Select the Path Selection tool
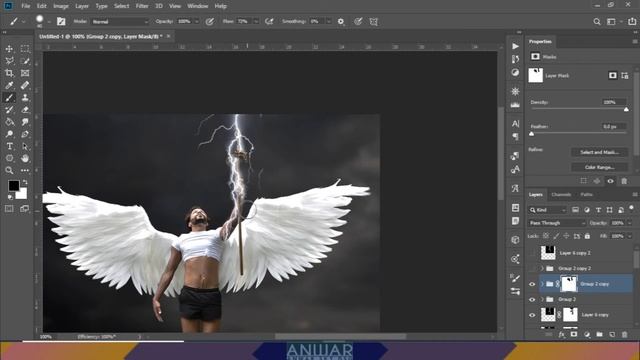 (x=25, y=146)
